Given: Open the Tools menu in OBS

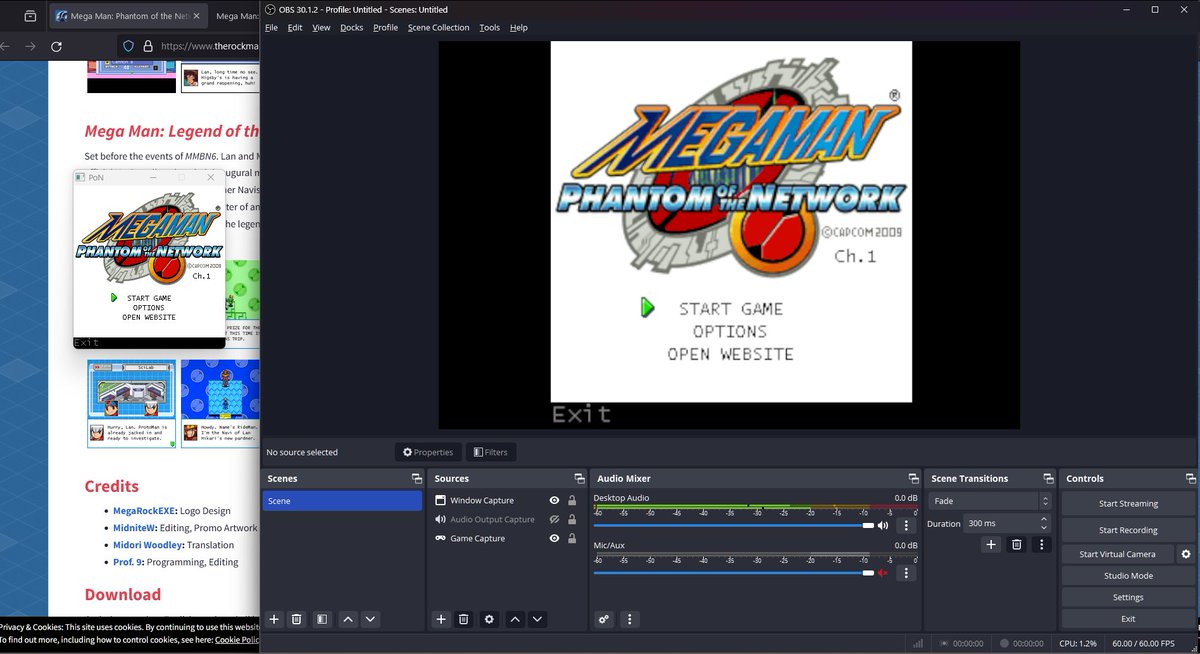Looking at the screenshot, I should (x=489, y=28).
